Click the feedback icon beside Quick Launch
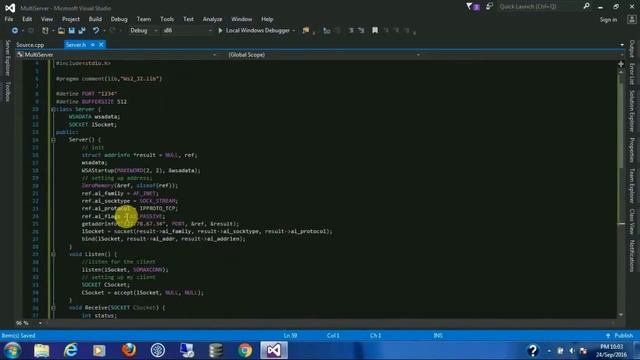Screen dimensions: 640x360 pos(489,7)
